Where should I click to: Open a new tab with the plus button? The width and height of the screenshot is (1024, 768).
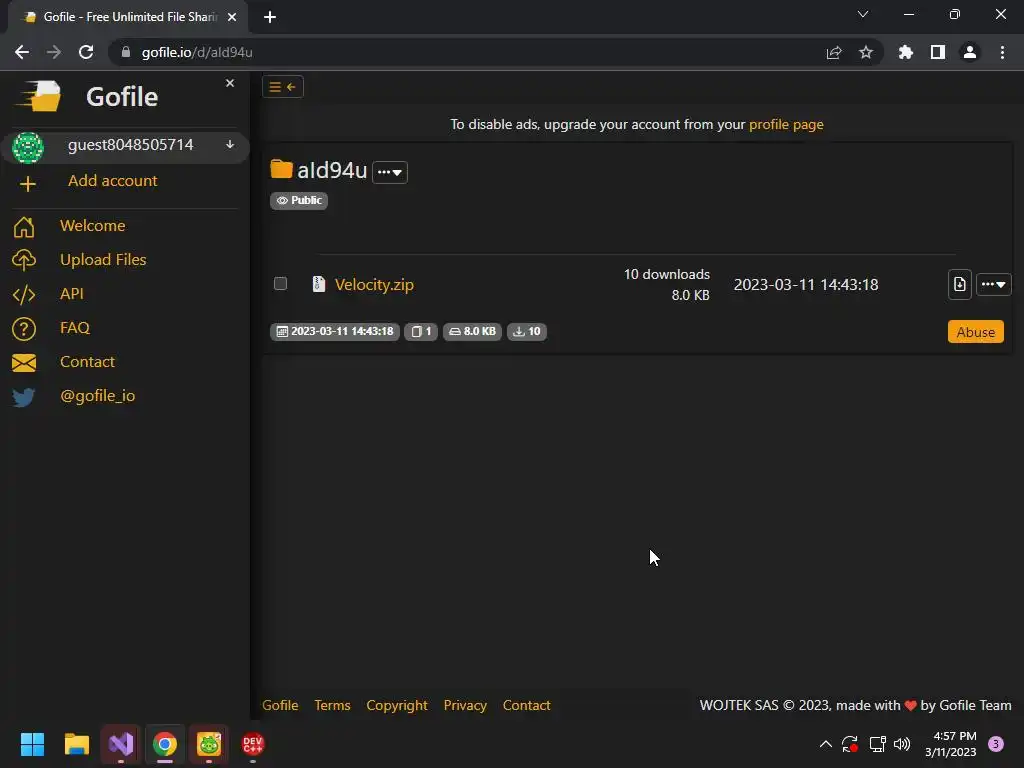click(270, 17)
